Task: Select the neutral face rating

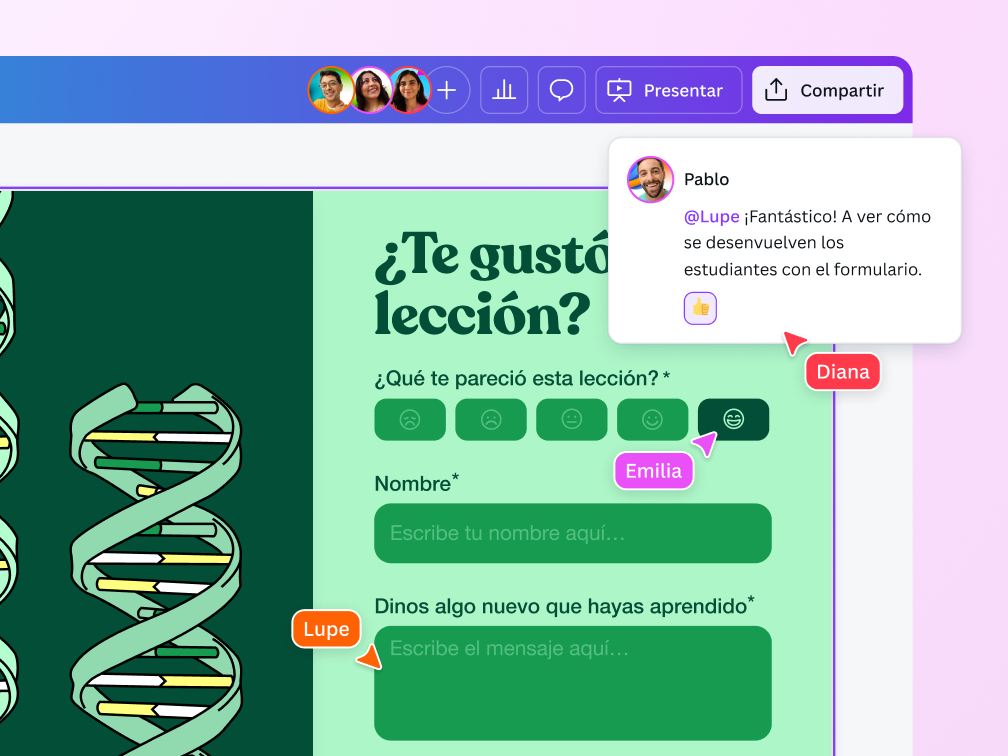Action: (572, 419)
